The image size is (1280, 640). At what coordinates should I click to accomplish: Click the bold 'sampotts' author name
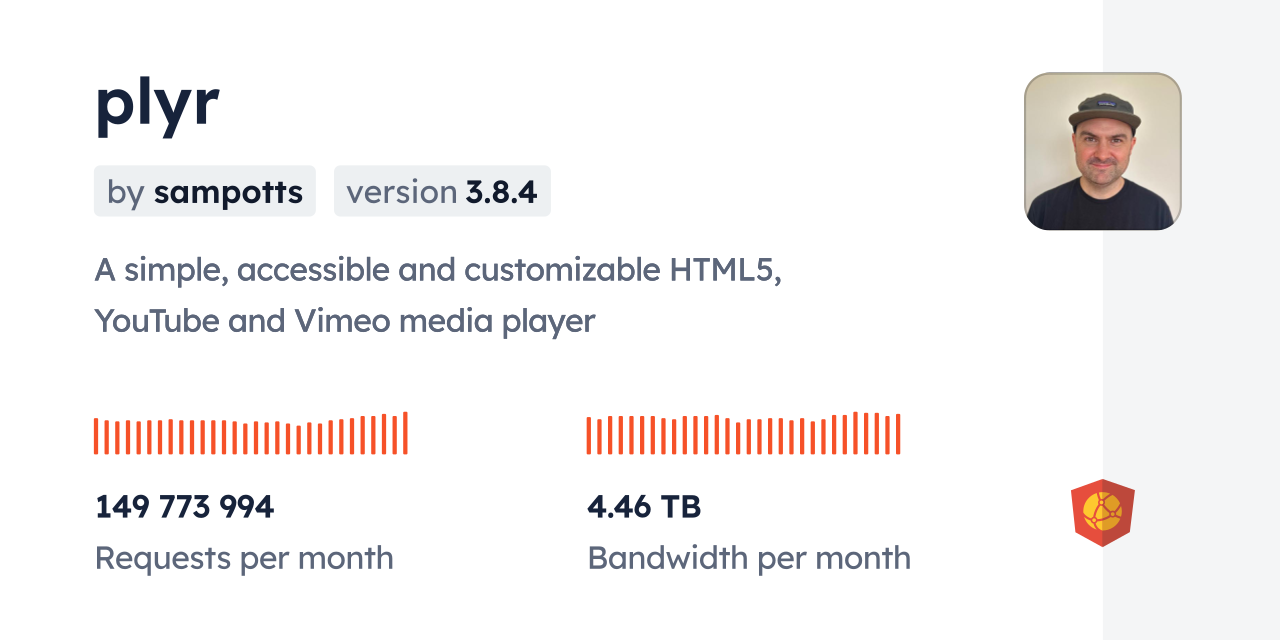(228, 191)
